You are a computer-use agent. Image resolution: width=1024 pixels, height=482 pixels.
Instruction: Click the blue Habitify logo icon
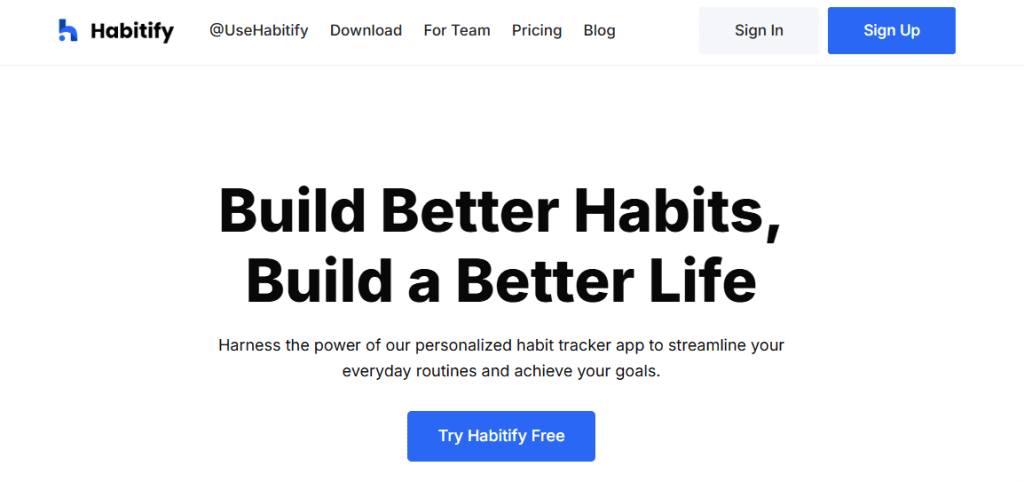pos(67,31)
